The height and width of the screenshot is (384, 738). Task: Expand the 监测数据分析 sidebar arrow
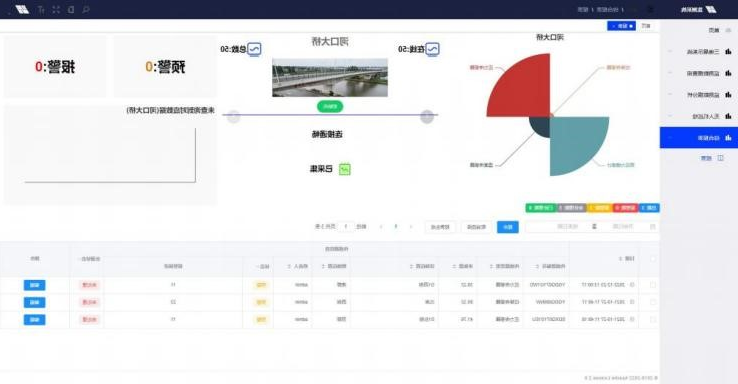pos(670,95)
